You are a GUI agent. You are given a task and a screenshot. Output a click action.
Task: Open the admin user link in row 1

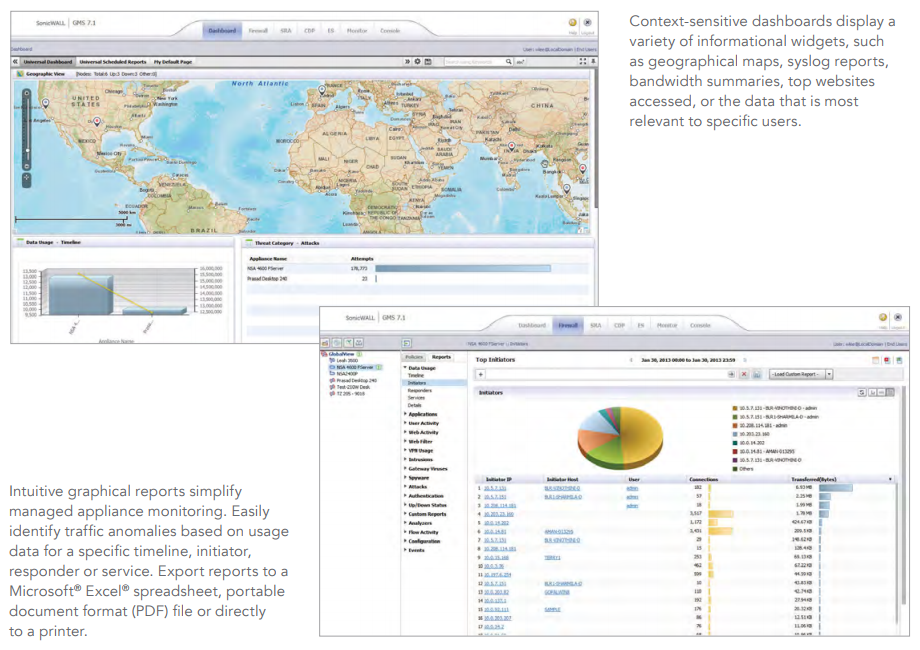click(632, 488)
